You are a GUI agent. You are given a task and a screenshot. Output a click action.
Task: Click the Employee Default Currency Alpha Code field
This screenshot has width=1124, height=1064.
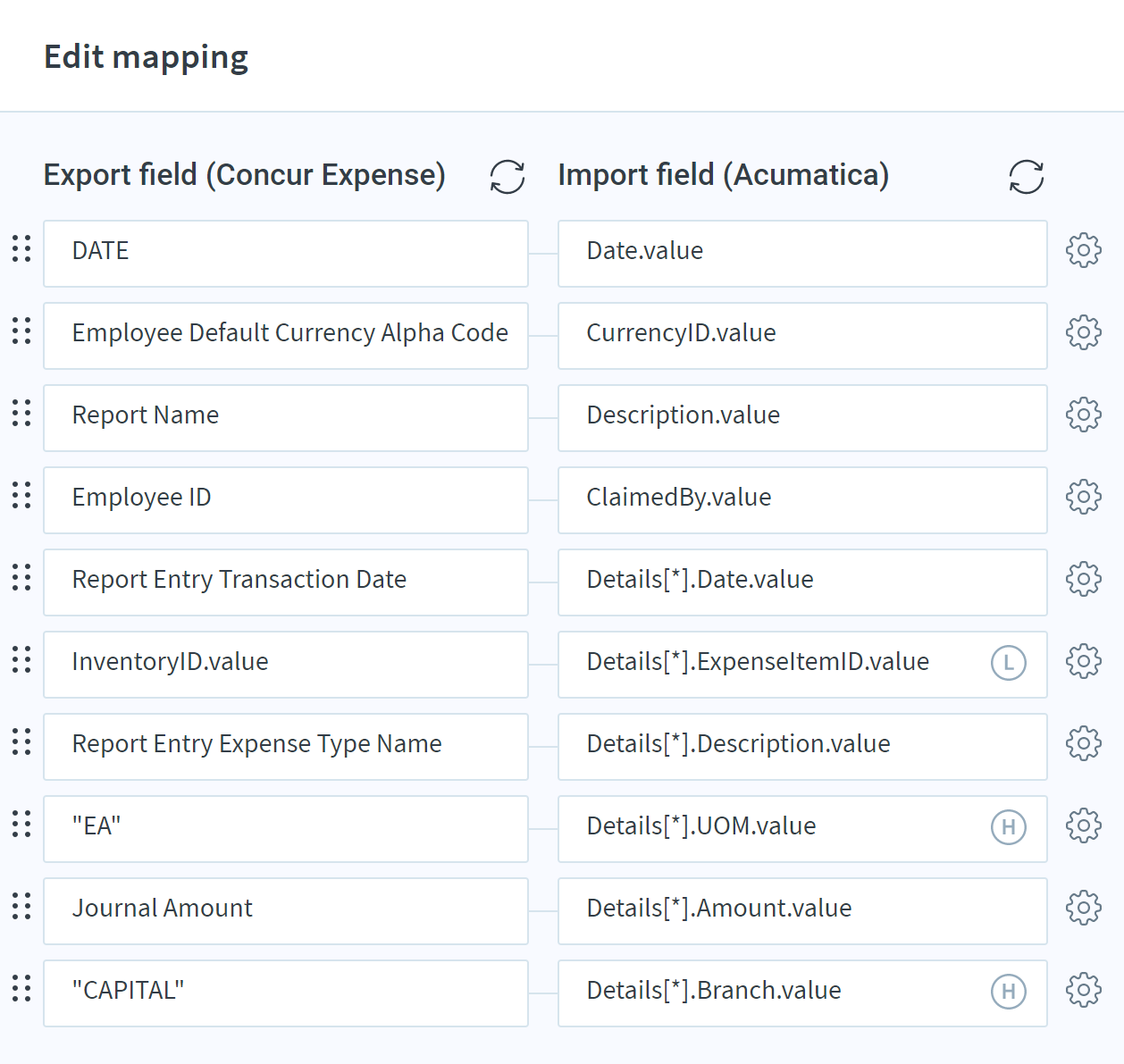click(x=286, y=336)
